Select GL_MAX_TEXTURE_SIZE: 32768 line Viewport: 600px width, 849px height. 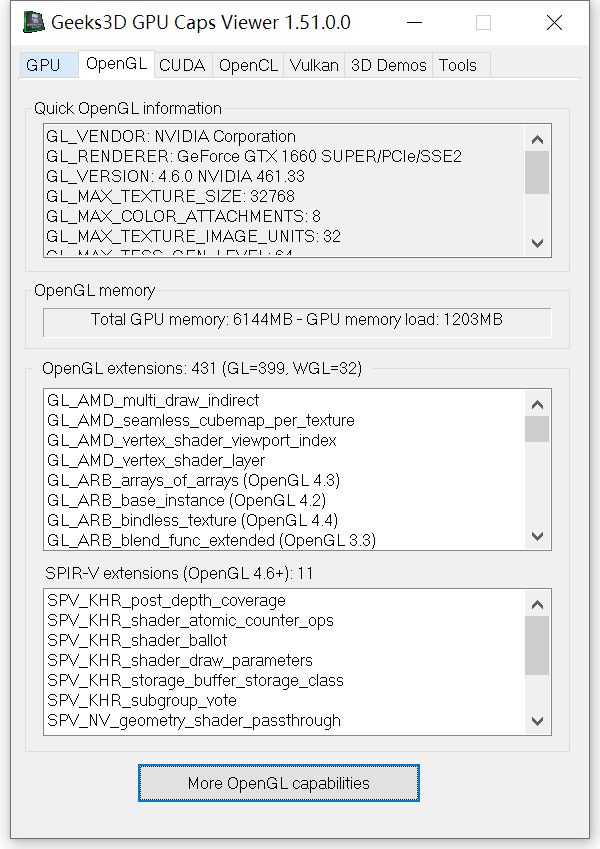(x=171, y=197)
